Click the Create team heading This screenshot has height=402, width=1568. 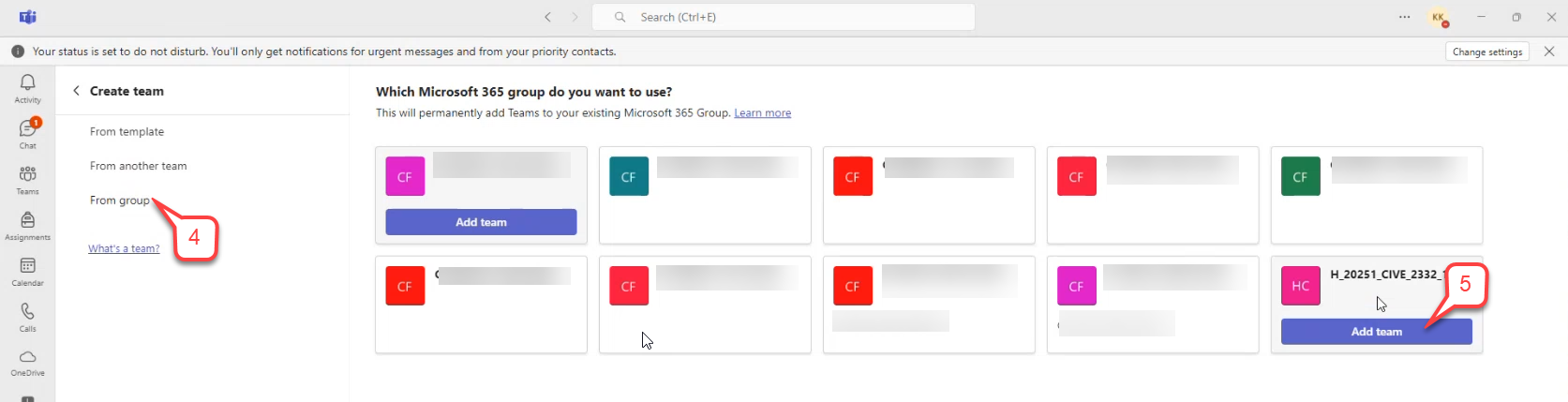click(127, 91)
